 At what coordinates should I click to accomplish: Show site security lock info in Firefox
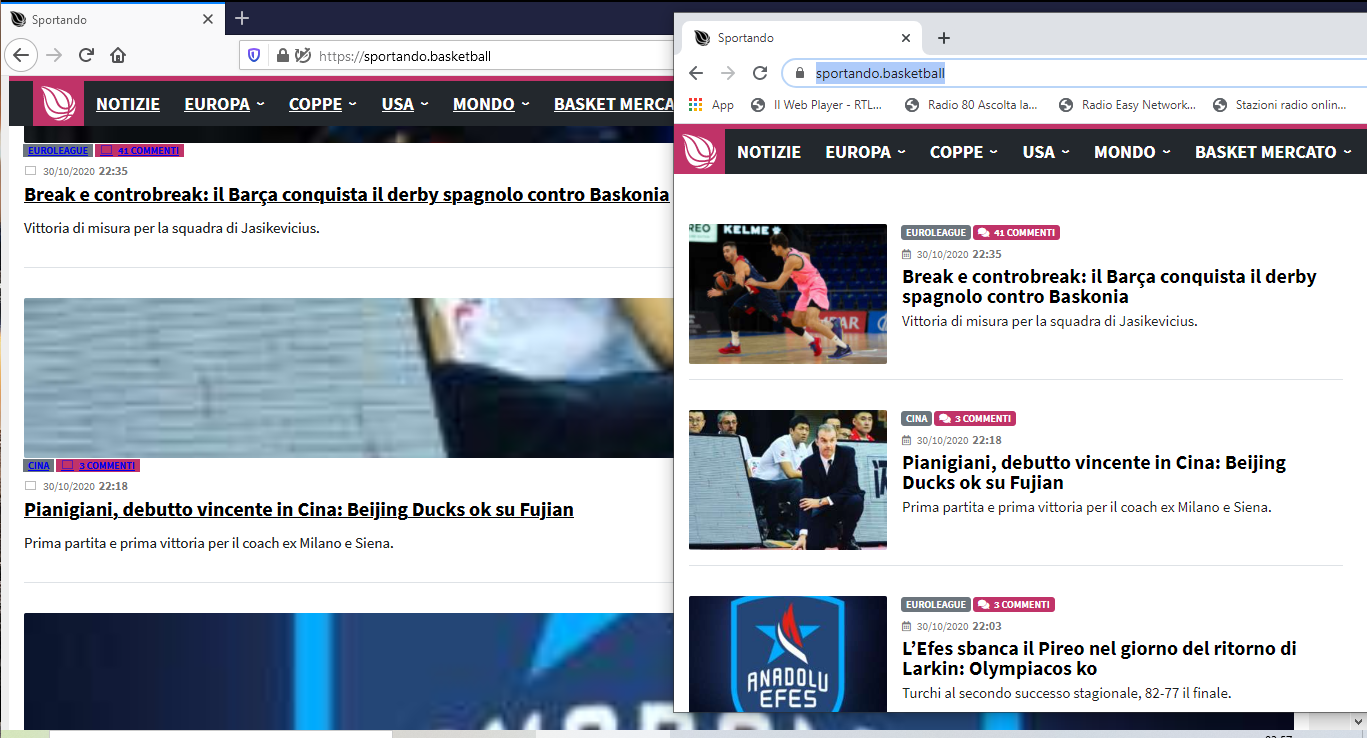283,56
